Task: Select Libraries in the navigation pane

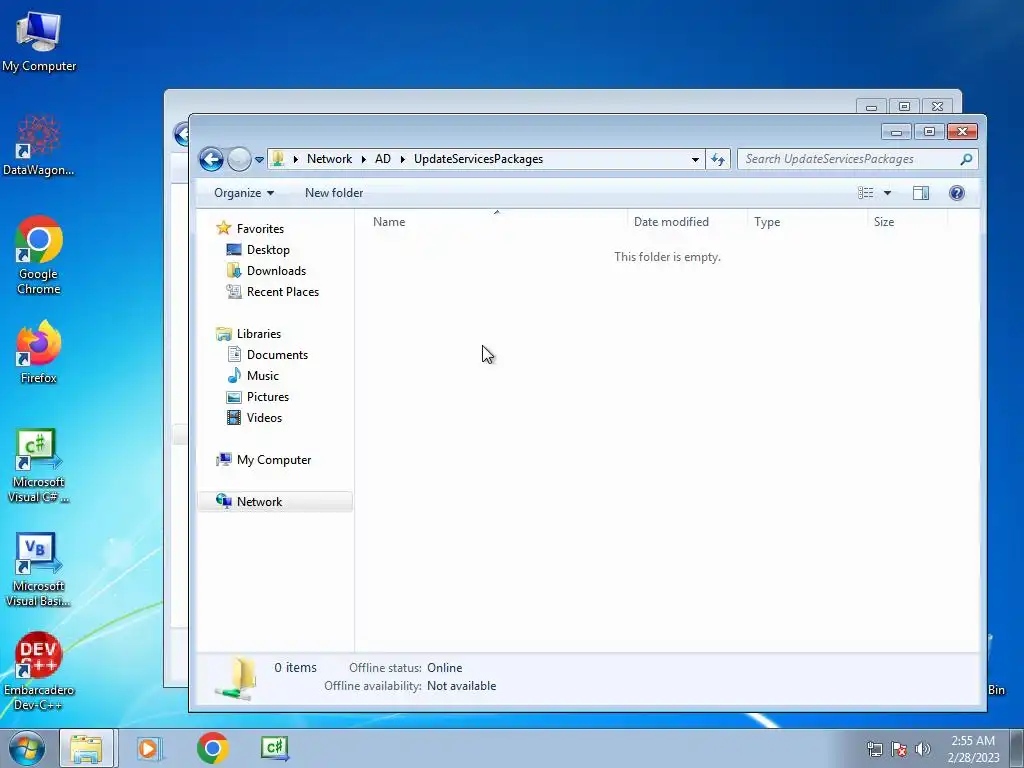Action: [259, 334]
